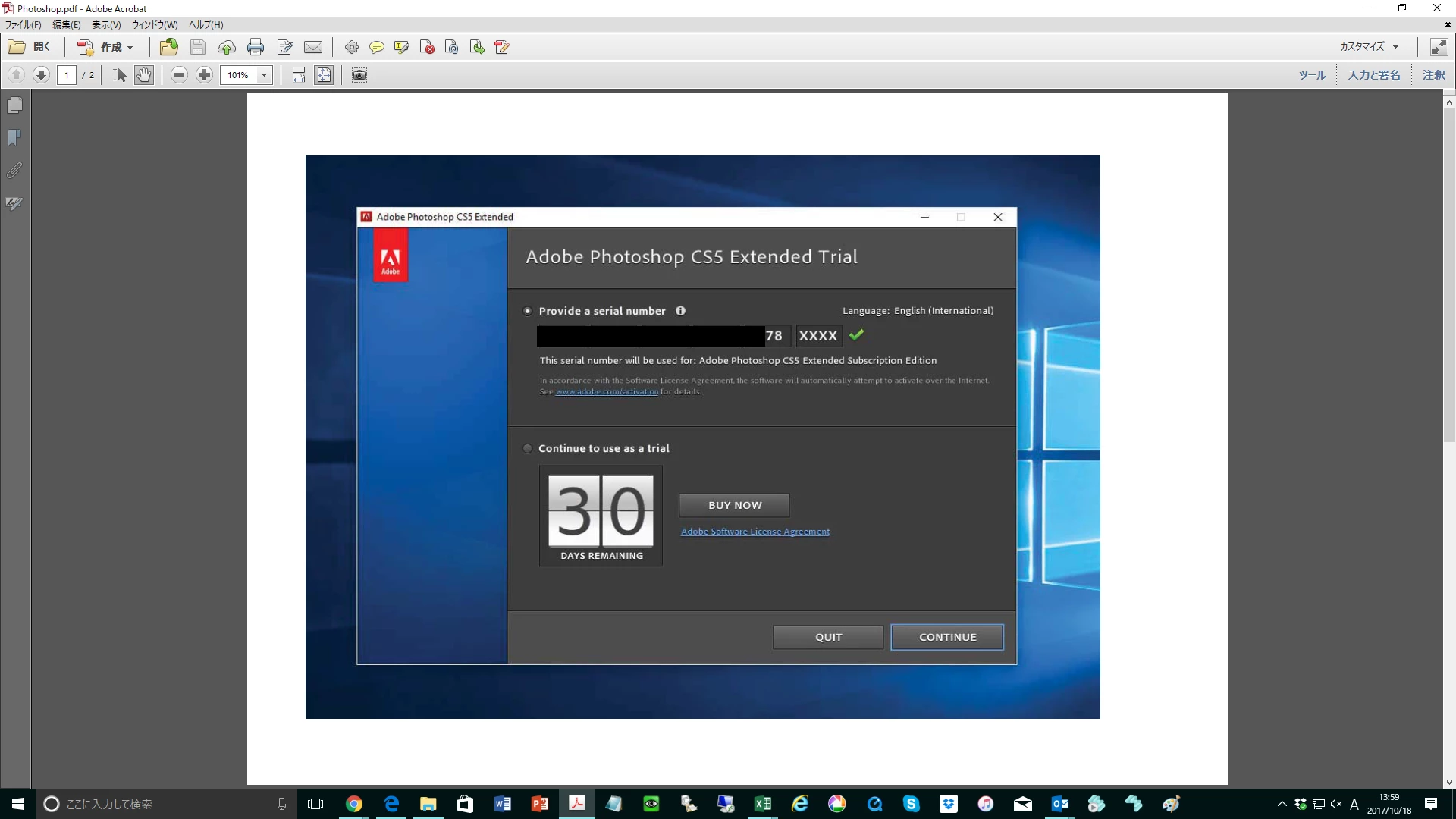Open the 表示(V) menu
The width and height of the screenshot is (1456, 819).
(106, 25)
